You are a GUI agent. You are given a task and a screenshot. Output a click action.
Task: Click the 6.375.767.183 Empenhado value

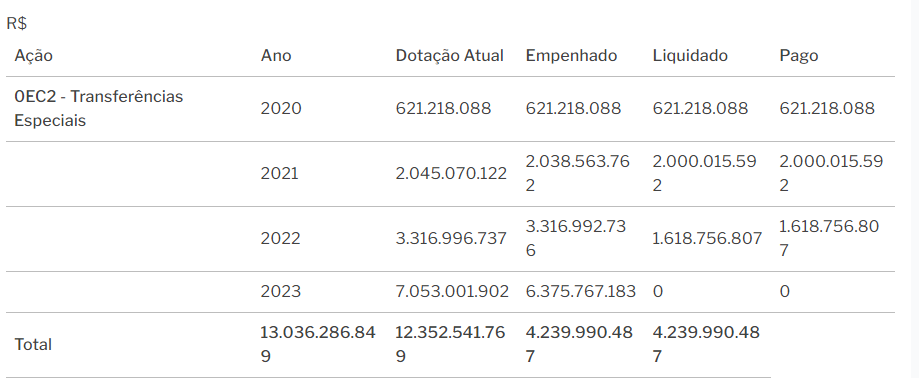point(581,291)
